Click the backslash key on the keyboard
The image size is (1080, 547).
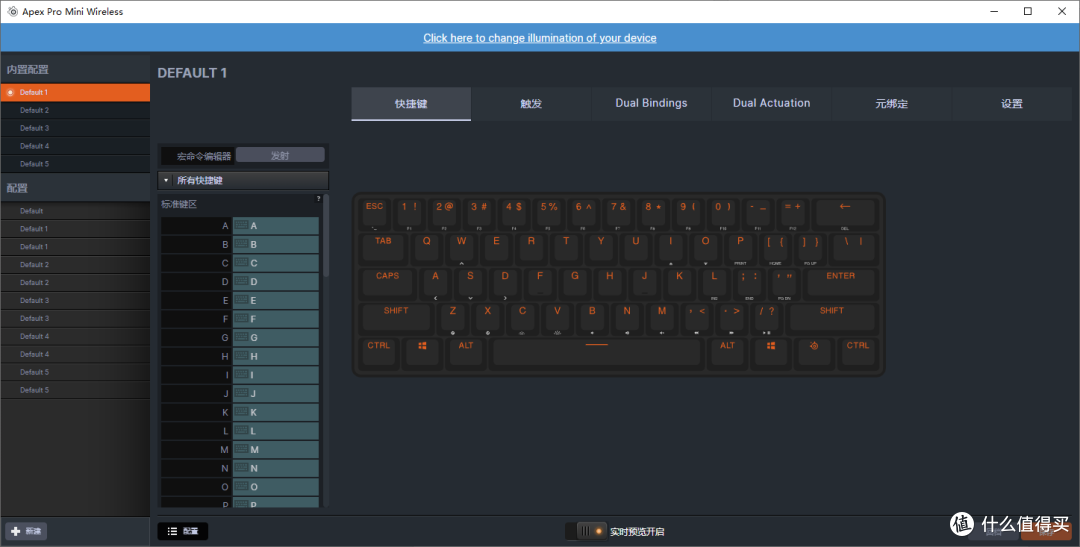click(x=854, y=247)
